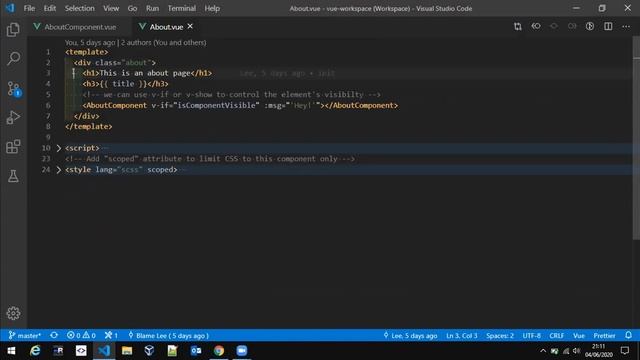The image size is (640, 360).
Task: Open the View menu
Action: pyautogui.click(x=111, y=8)
